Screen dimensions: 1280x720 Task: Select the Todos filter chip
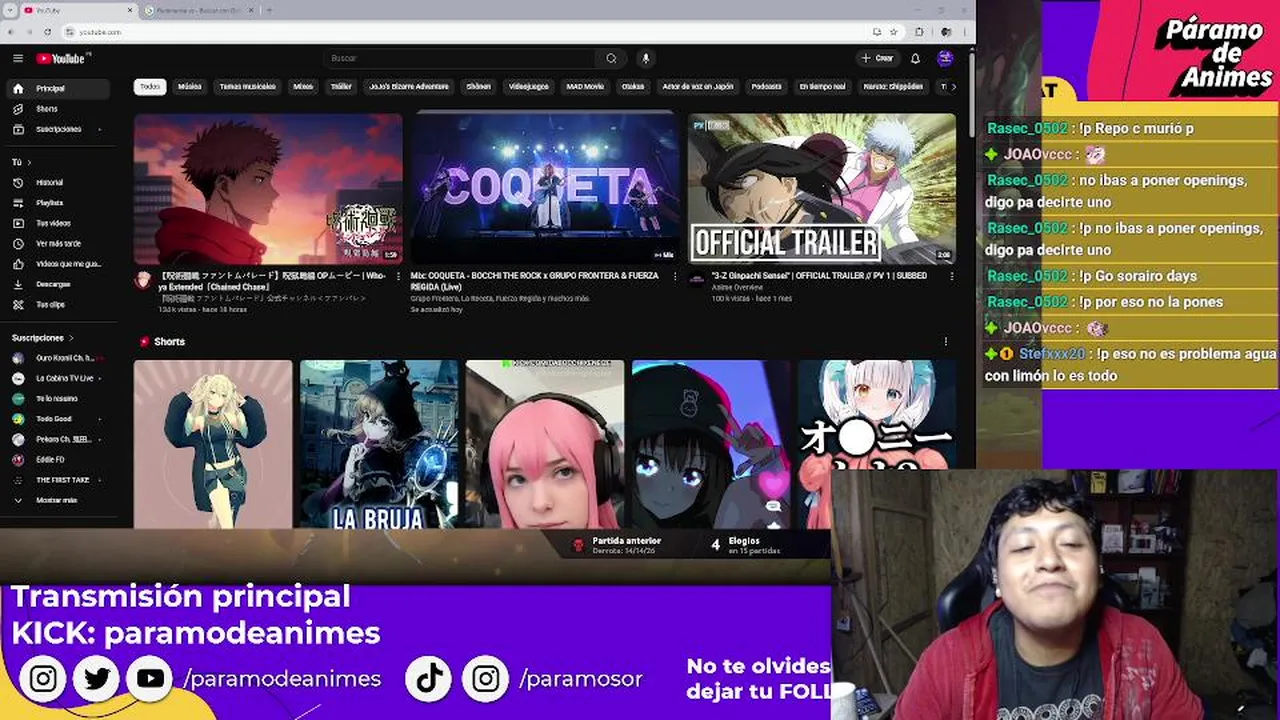point(150,87)
